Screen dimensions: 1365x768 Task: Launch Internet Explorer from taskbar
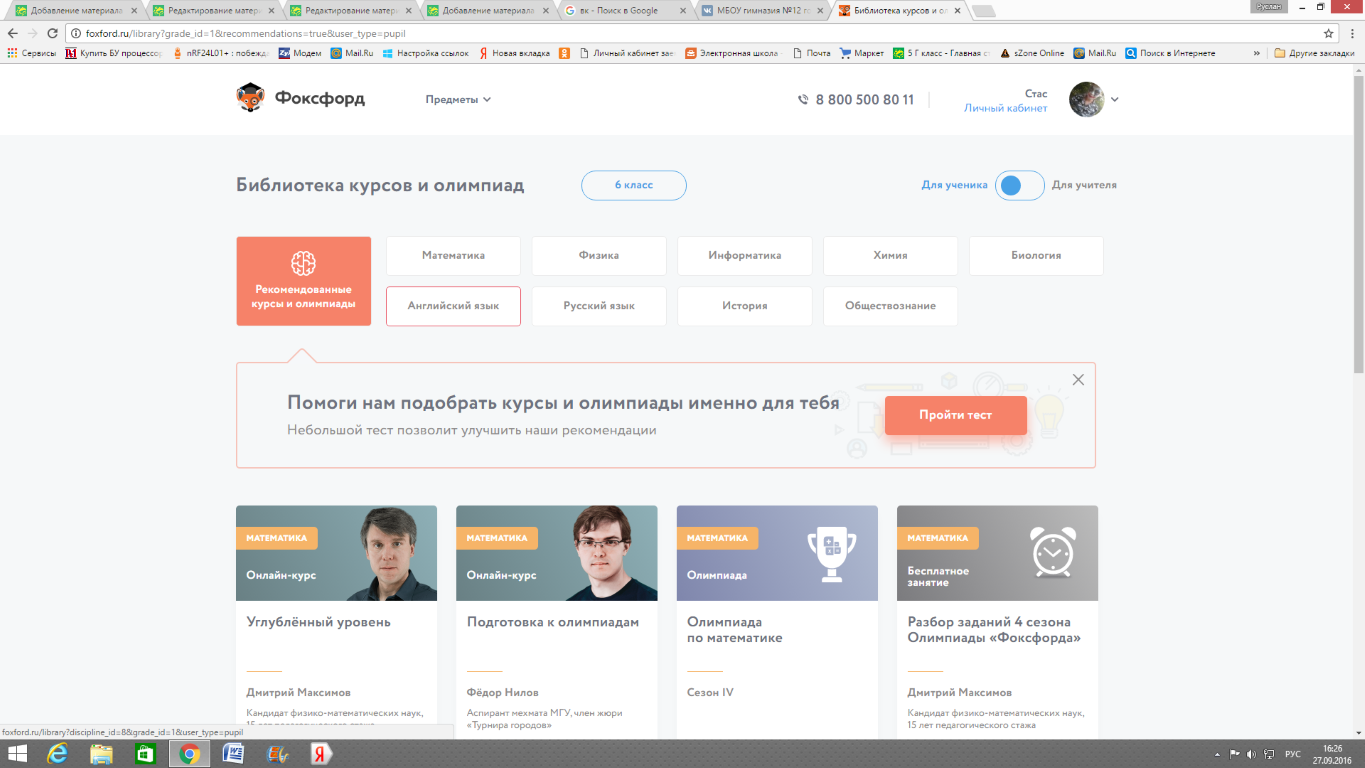(x=58, y=754)
